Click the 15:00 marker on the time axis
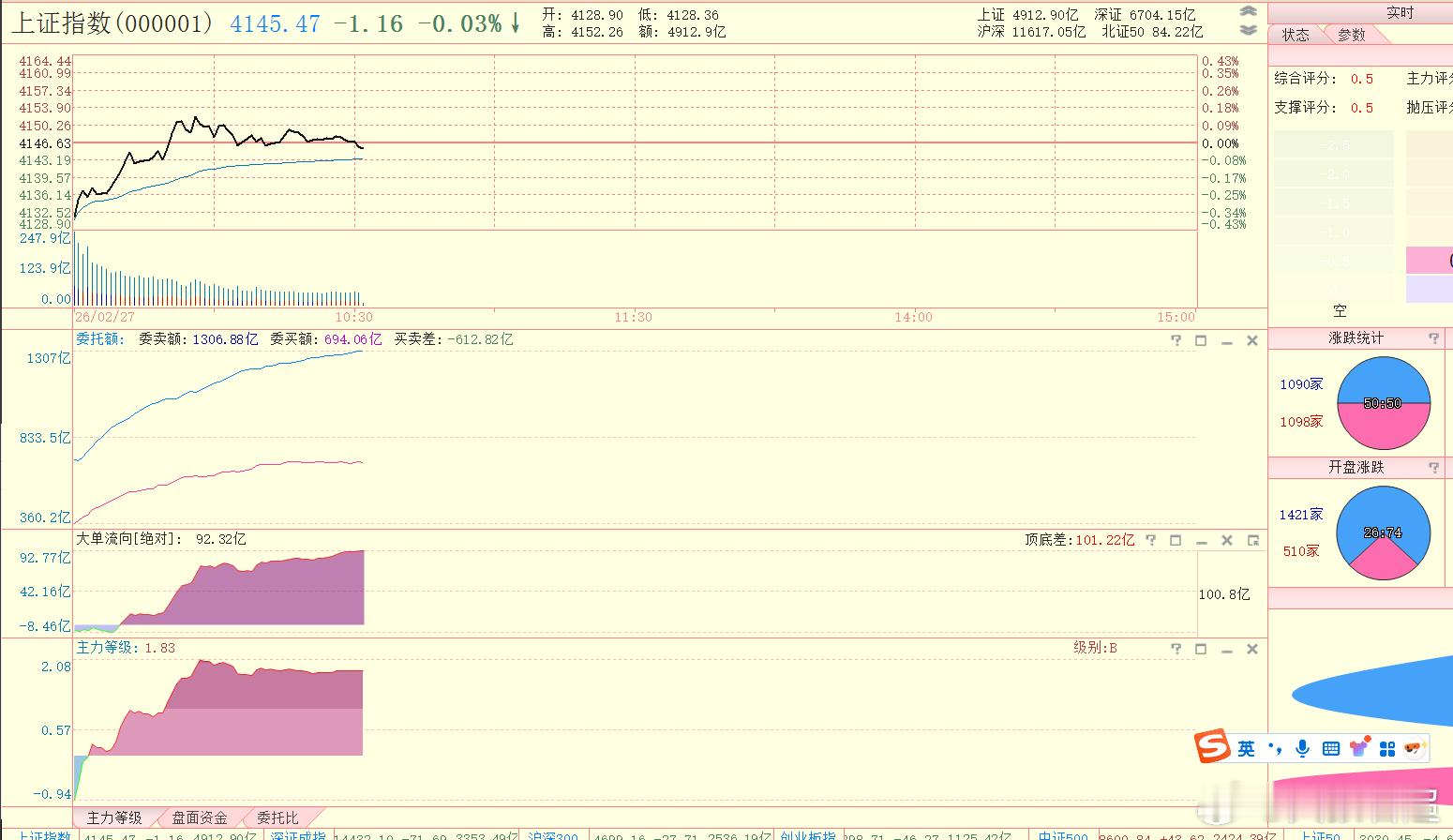Screen dimensions: 1453x840 pyautogui.click(x=1176, y=318)
